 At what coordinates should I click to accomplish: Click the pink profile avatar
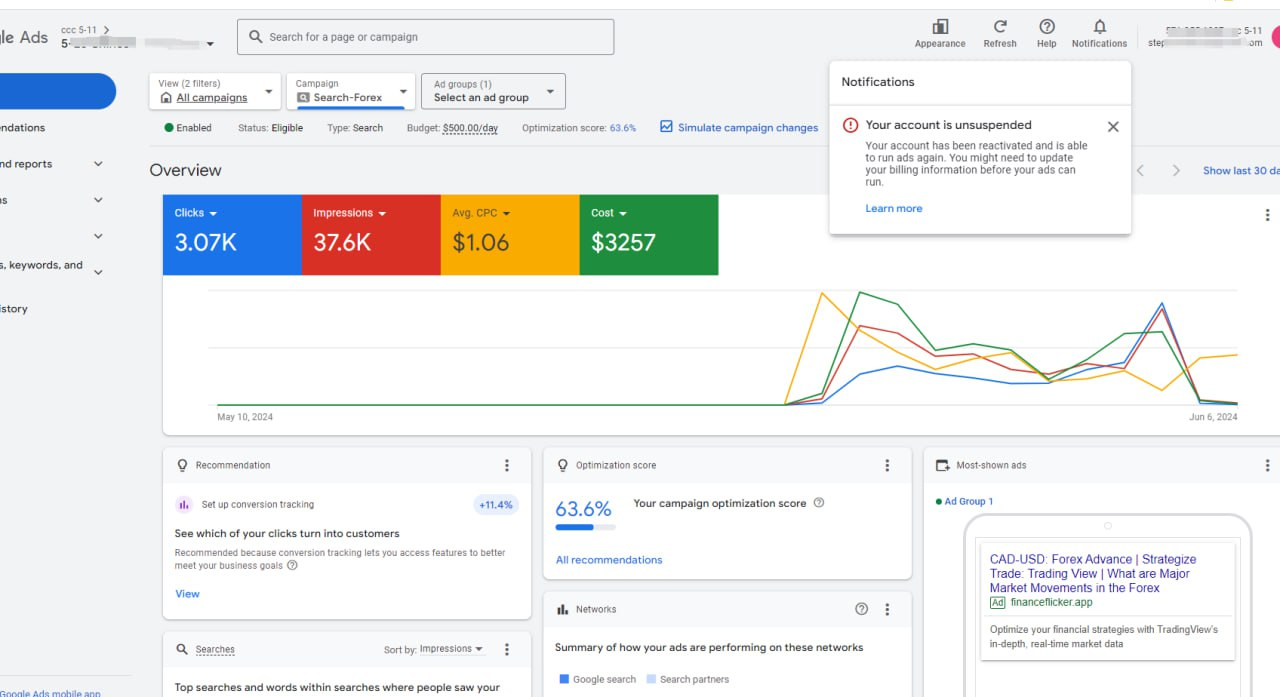point(1276,37)
